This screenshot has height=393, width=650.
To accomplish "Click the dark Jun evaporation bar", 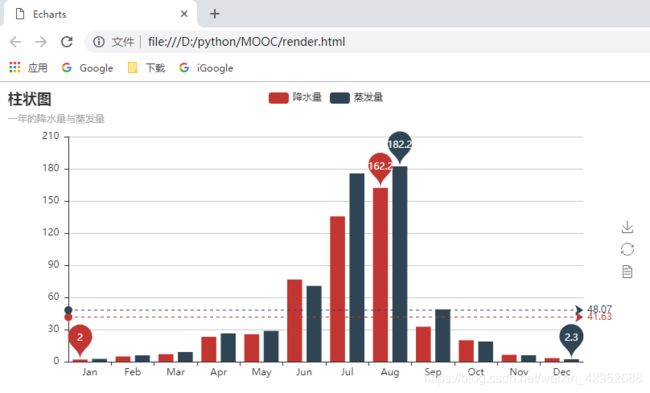I will [x=314, y=324].
